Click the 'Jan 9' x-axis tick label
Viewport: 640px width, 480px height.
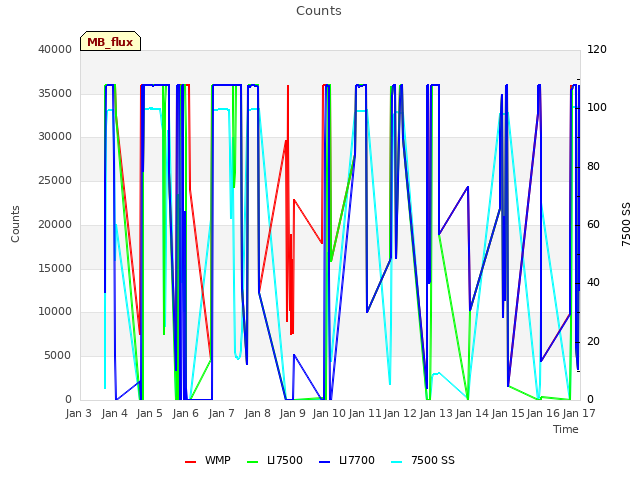pos(293,413)
